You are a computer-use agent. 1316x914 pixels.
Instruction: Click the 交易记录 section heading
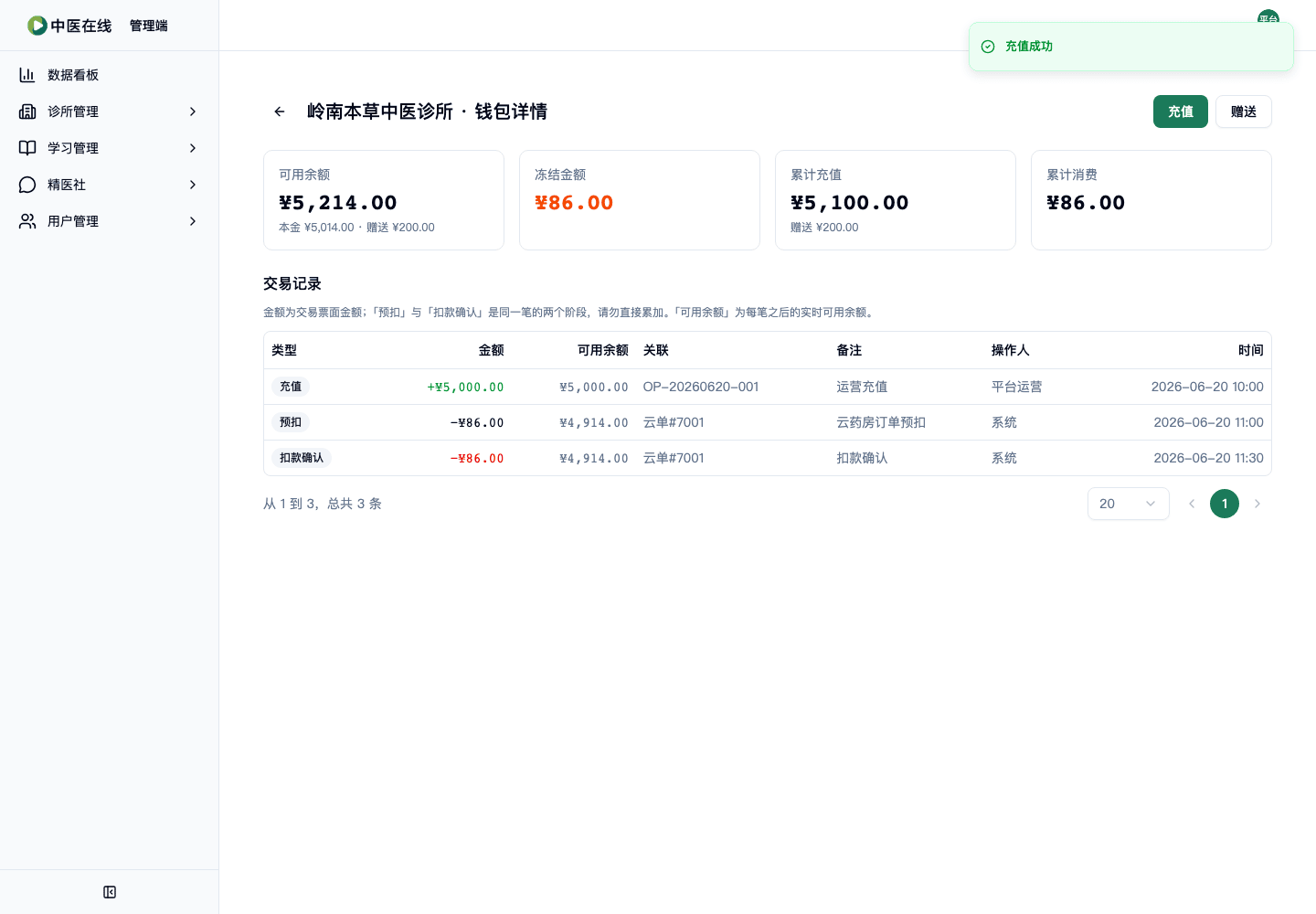[292, 283]
